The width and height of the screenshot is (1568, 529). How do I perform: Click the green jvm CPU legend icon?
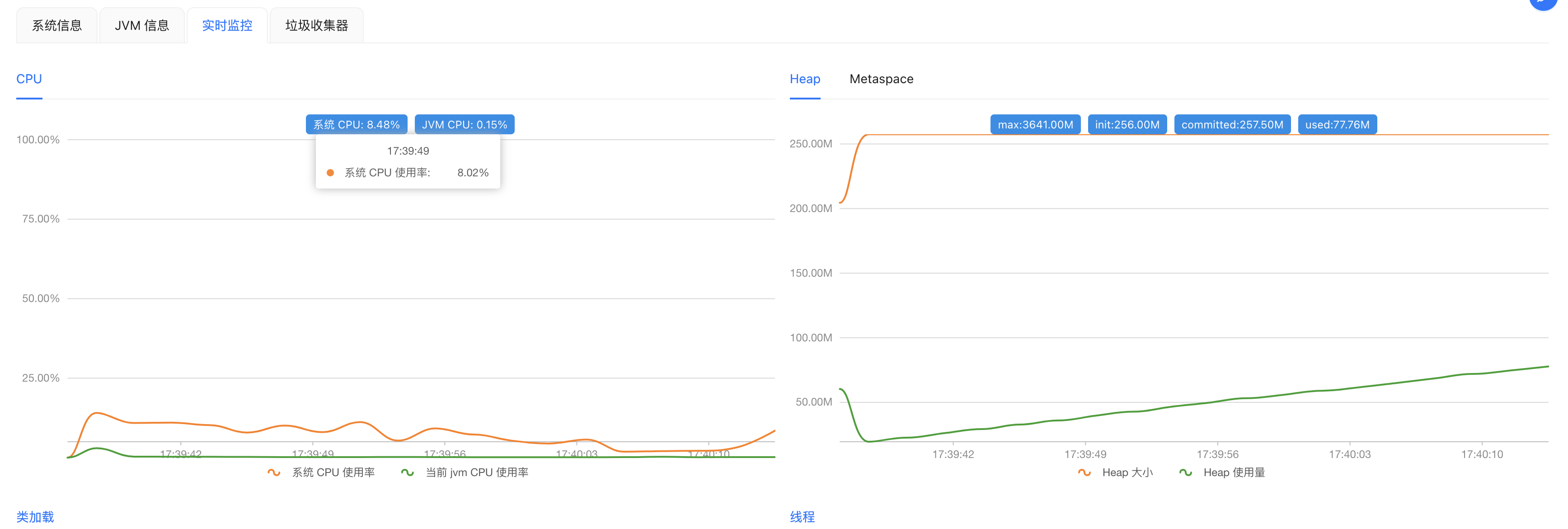[407, 472]
